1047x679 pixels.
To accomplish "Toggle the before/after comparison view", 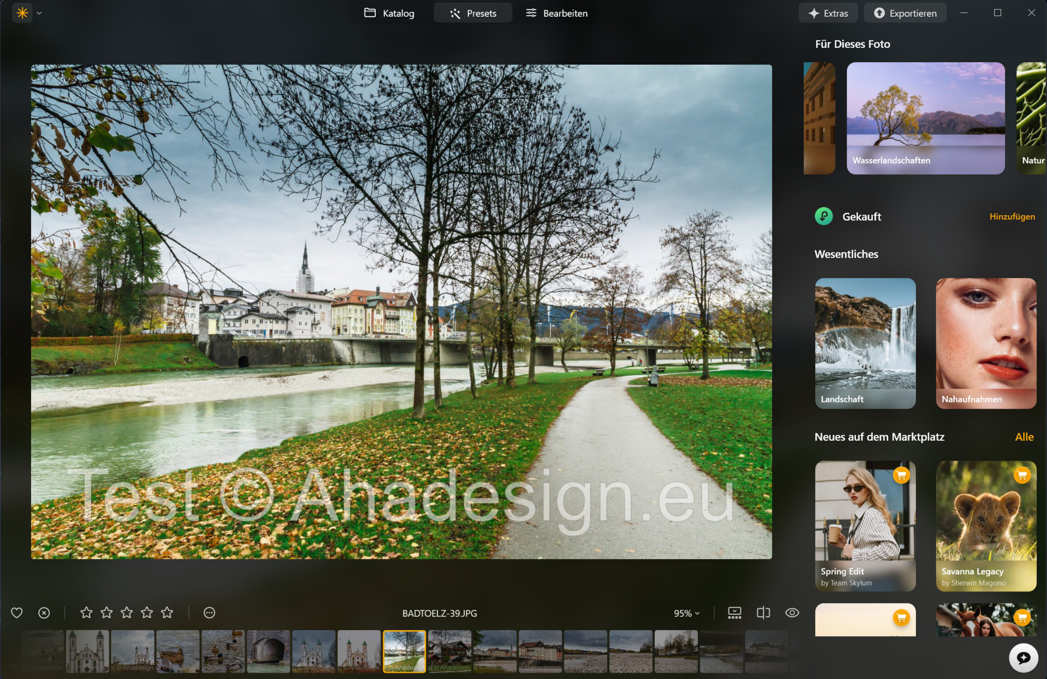I will (763, 612).
